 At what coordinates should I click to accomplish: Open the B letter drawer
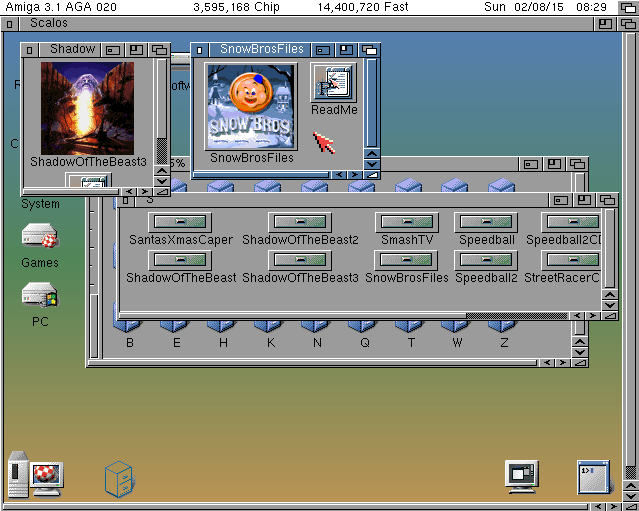coord(128,326)
